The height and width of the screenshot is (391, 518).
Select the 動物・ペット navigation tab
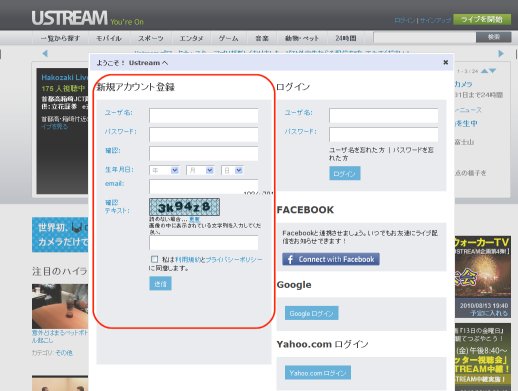click(x=302, y=38)
